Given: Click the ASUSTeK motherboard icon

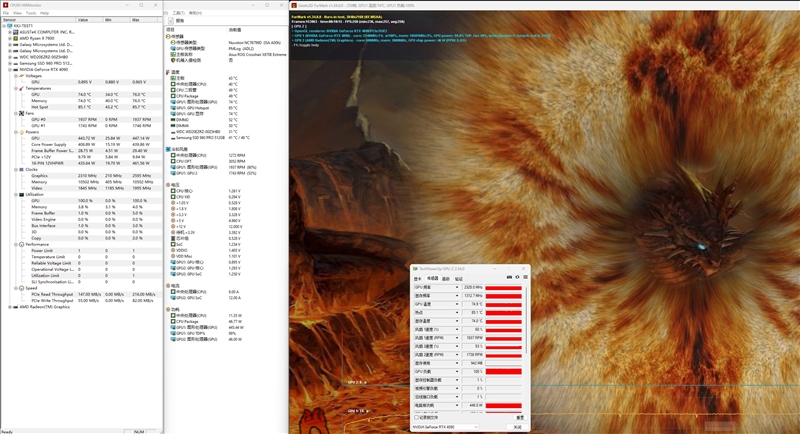Looking at the screenshot, I should 16,32.
